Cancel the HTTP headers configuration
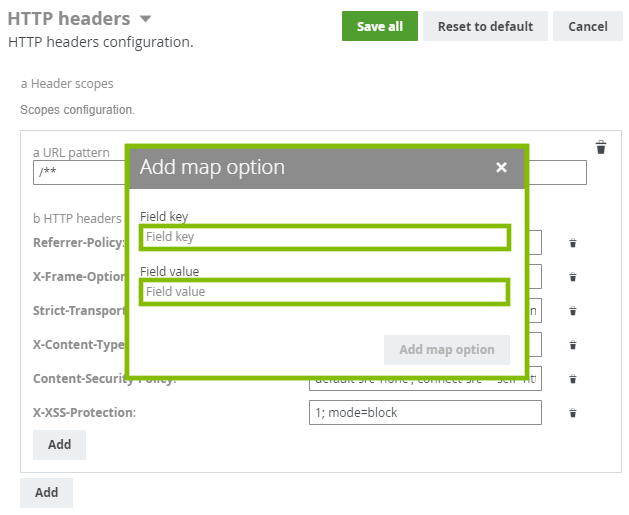Screen dimensions: 629x515 [x=587, y=26]
